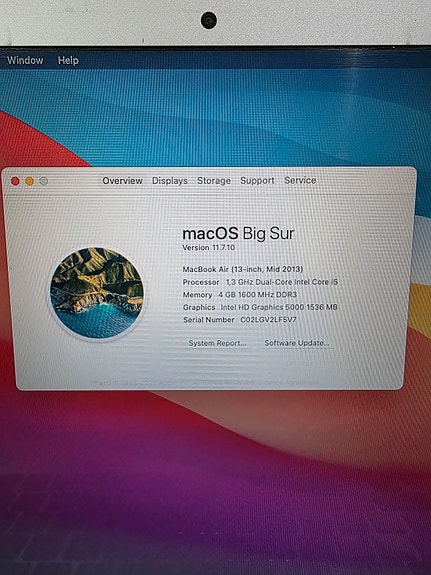The height and width of the screenshot is (575, 431).
Task: Open the faint License Agreement link
Action: click(x=288, y=382)
